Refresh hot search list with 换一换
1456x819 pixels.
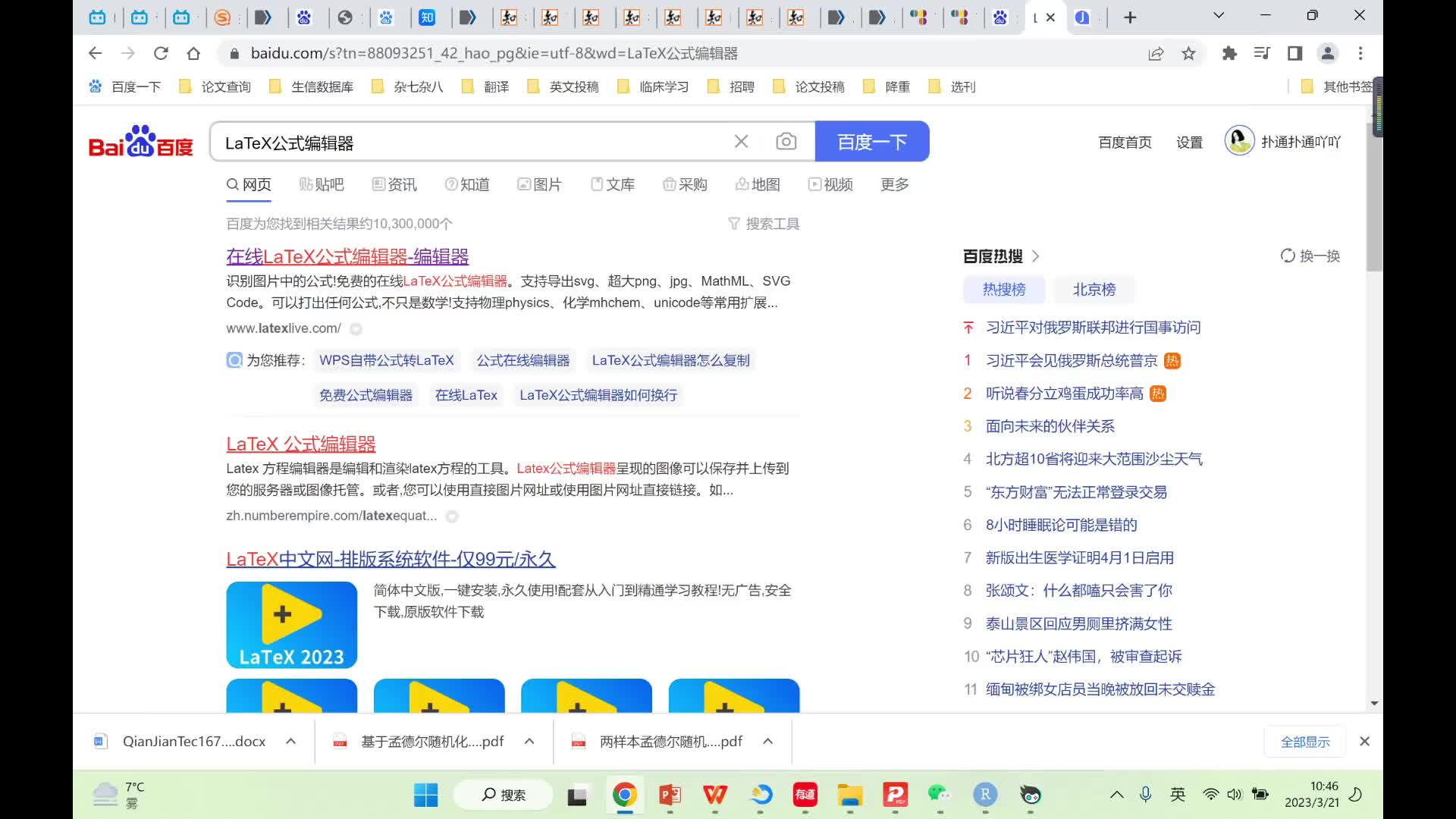coord(1310,256)
